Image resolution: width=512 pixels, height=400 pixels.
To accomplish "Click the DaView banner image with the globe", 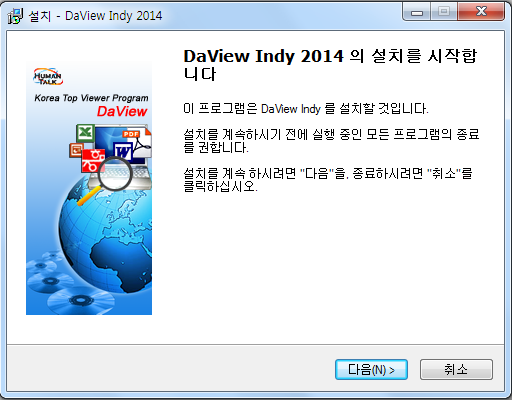I will [89, 188].
